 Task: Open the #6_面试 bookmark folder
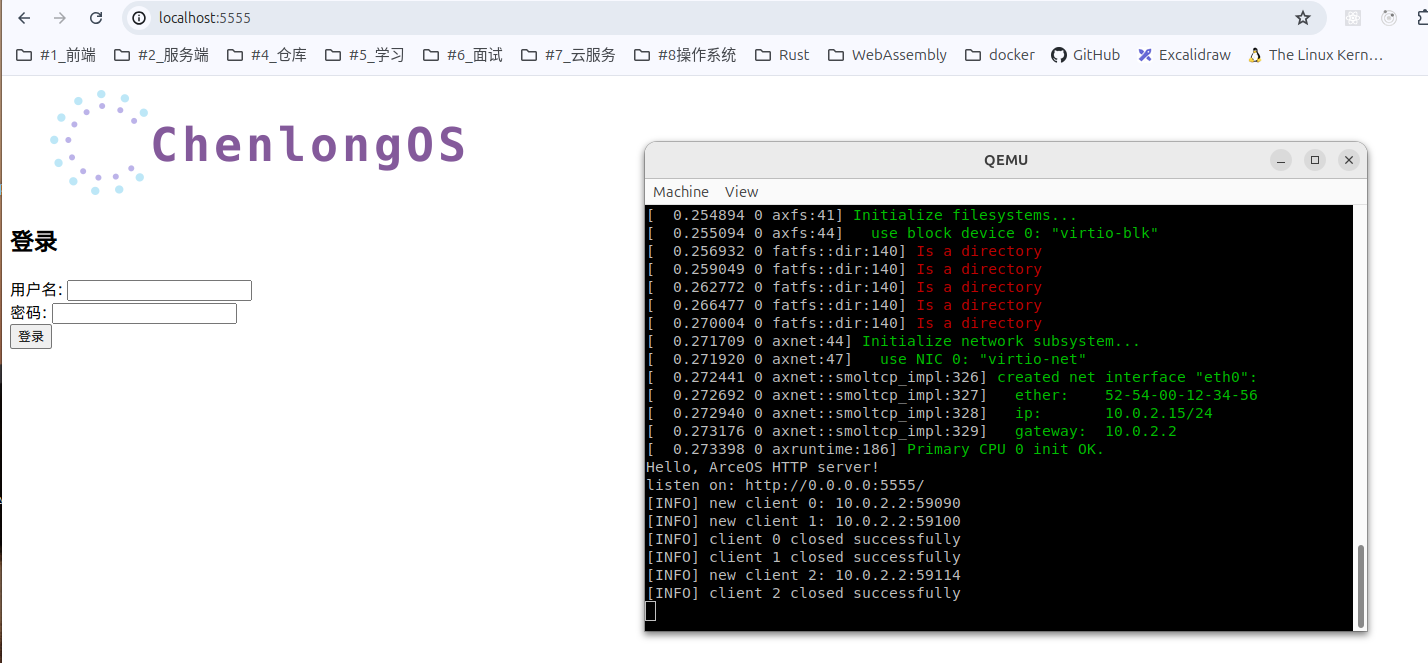tap(462, 55)
